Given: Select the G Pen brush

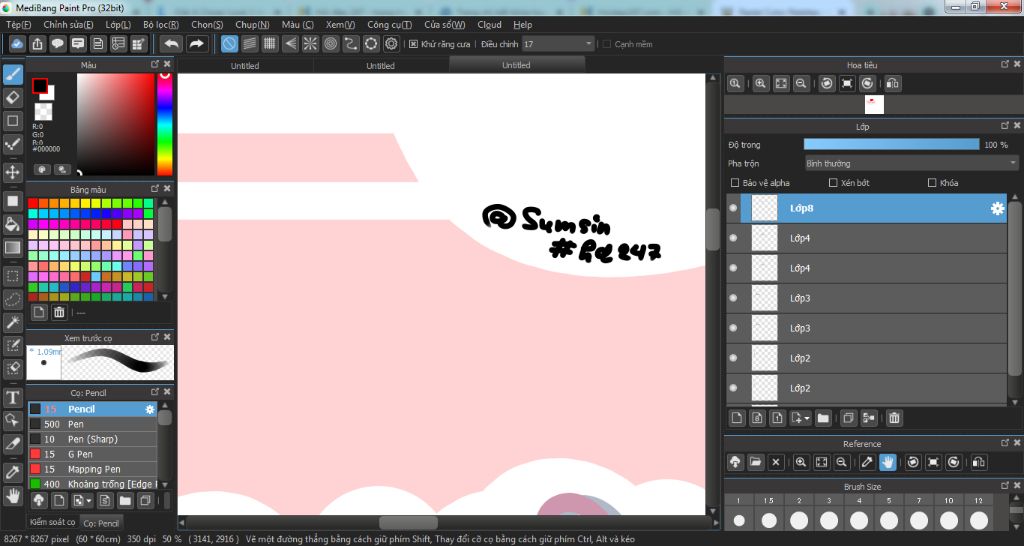Looking at the screenshot, I should (93, 454).
